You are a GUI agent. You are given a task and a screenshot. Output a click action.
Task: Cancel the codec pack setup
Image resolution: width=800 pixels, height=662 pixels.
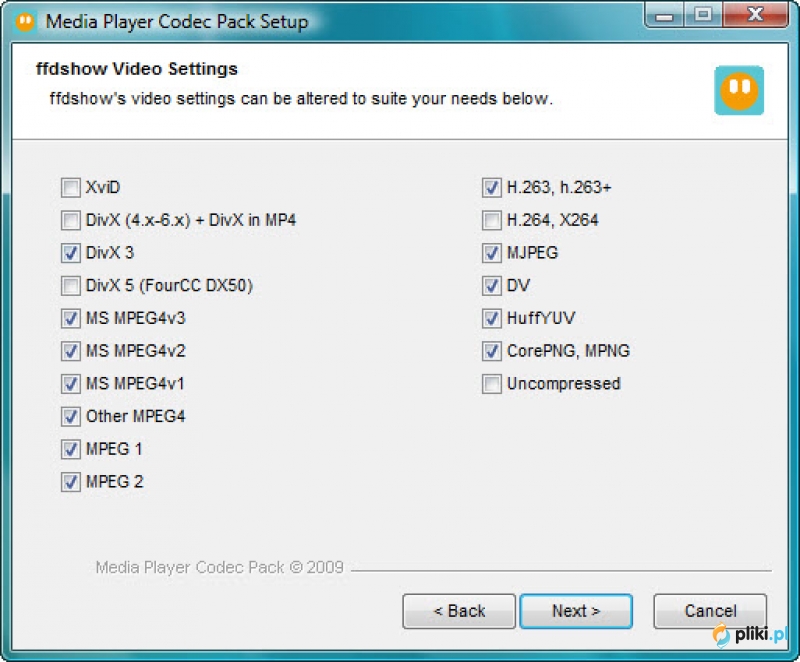(710, 611)
